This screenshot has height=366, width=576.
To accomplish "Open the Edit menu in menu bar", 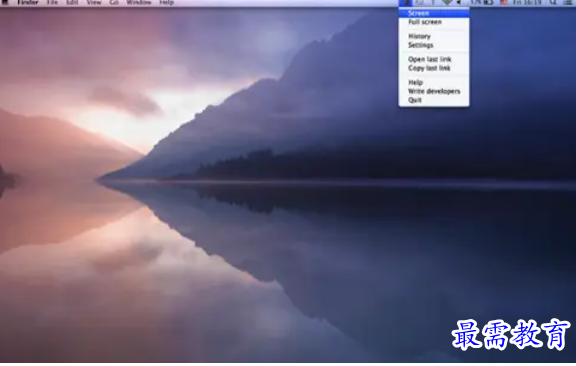I will [72, 2].
